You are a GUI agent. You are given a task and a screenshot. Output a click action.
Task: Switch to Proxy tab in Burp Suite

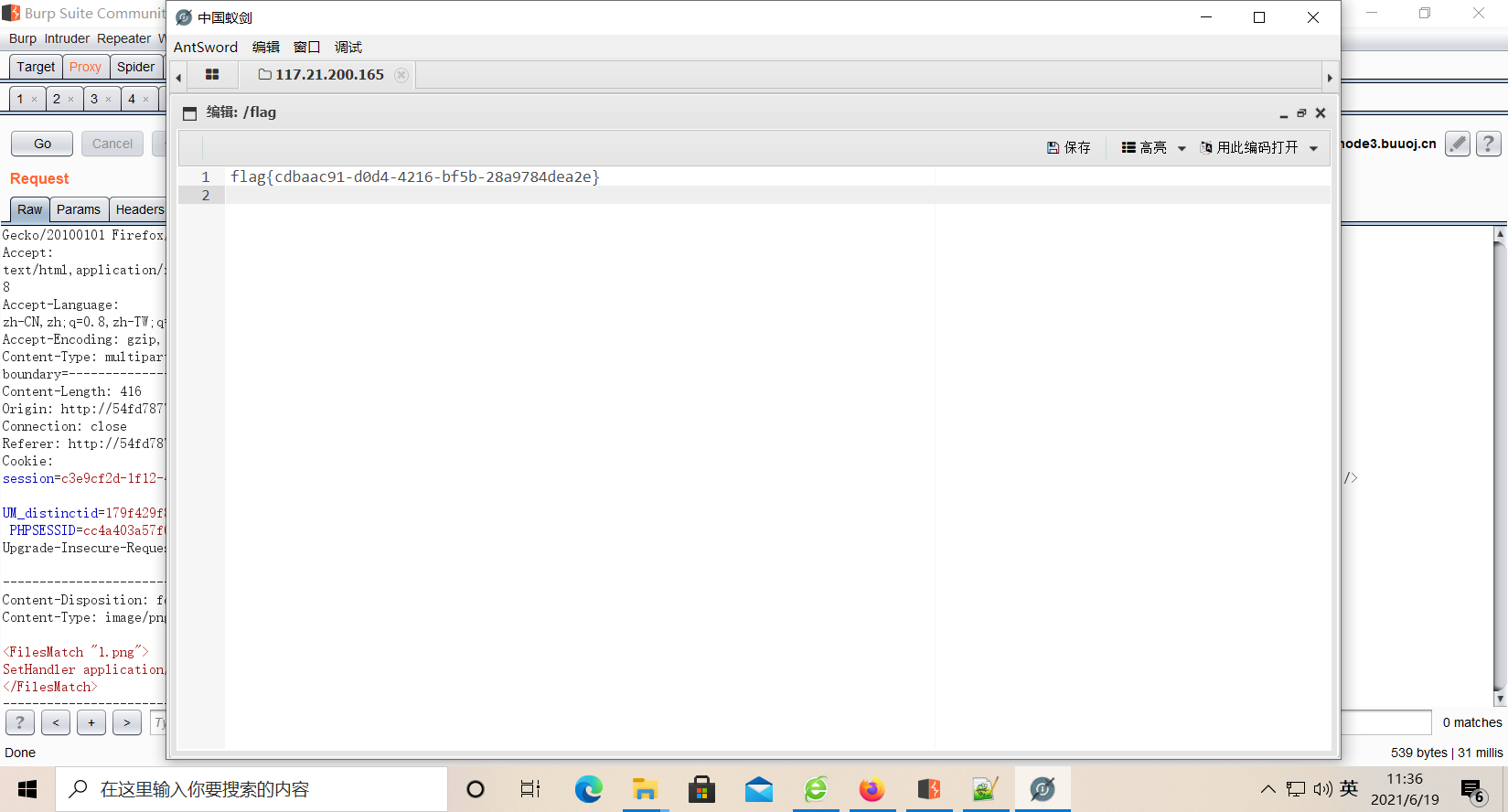[x=85, y=67]
